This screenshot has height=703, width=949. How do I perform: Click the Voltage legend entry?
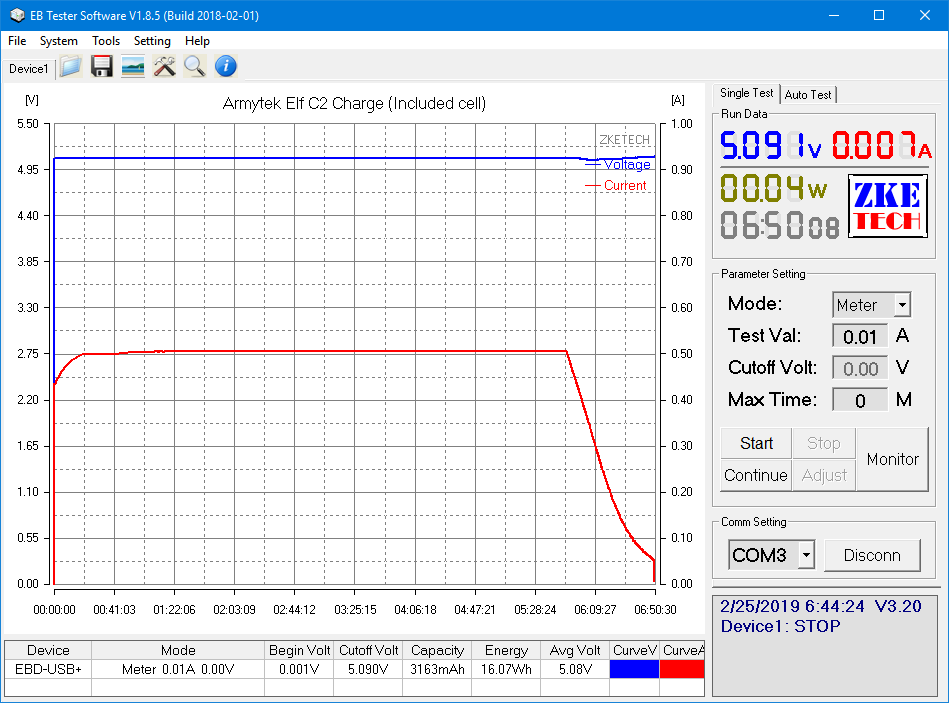[x=617, y=165]
